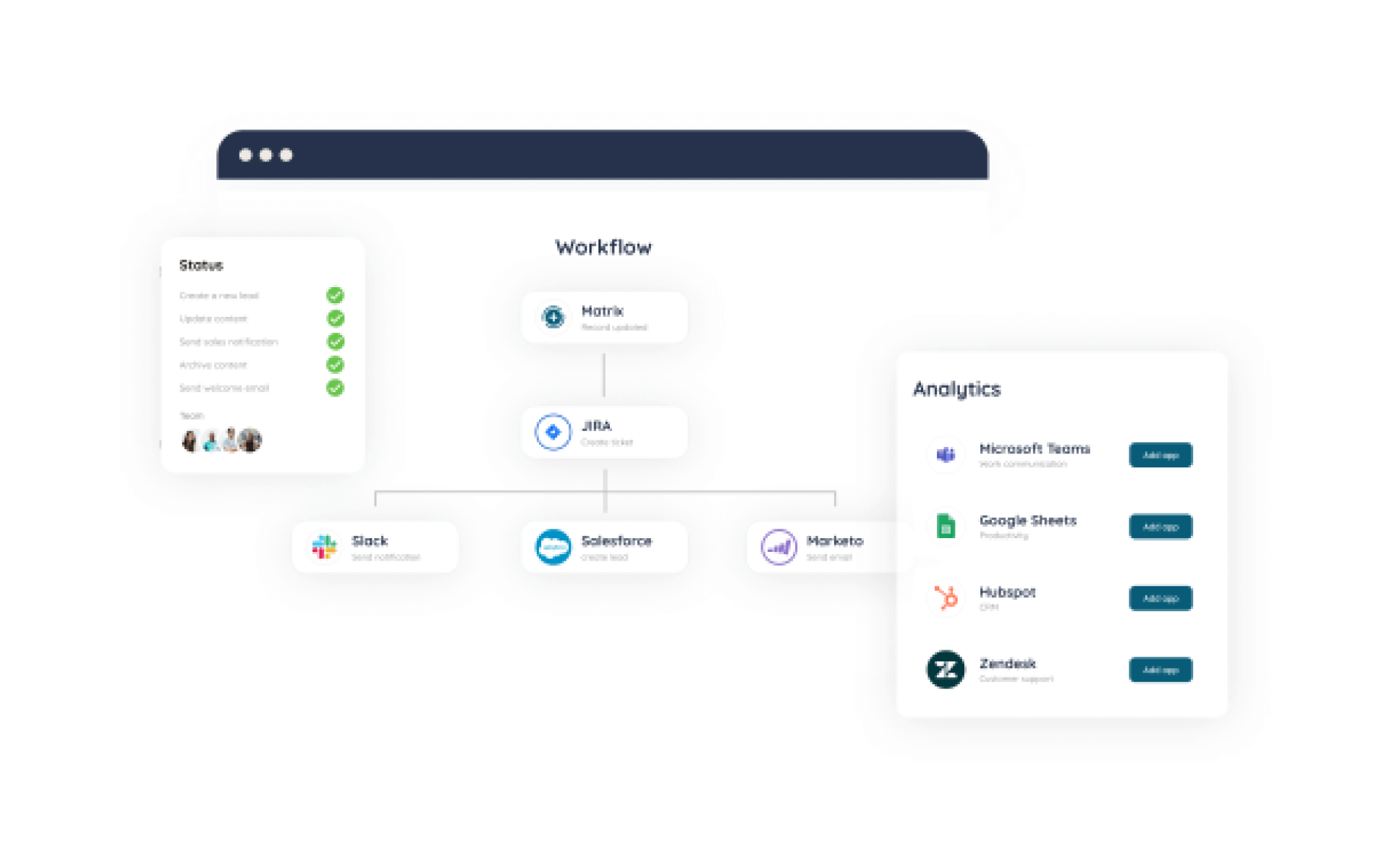This screenshot has height=868, width=1389.
Task: Click the Salesforce label in workflow
Action: coord(616,541)
